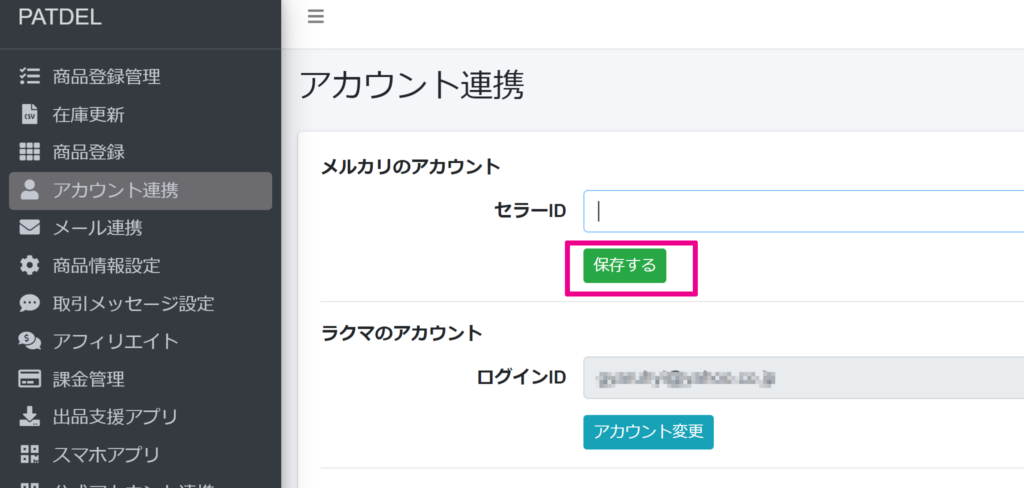Image resolution: width=1024 pixels, height=488 pixels.
Task: Click the grid icon beside 商品登録
Action: [x=30, y=153]
